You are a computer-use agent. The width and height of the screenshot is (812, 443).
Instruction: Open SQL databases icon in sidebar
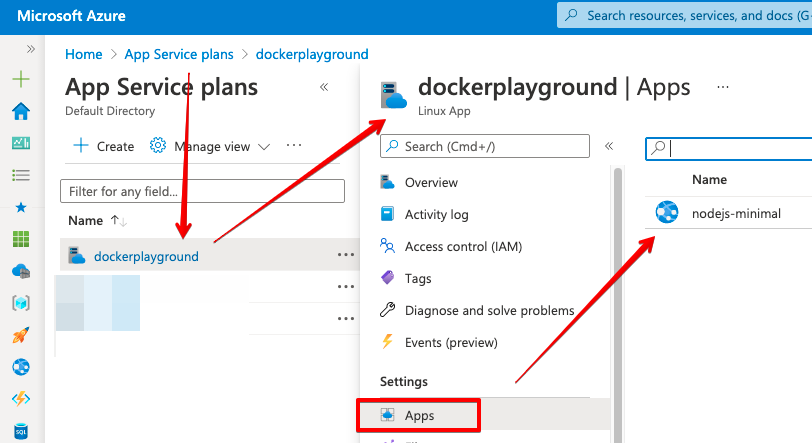click(x=20, y=431)
